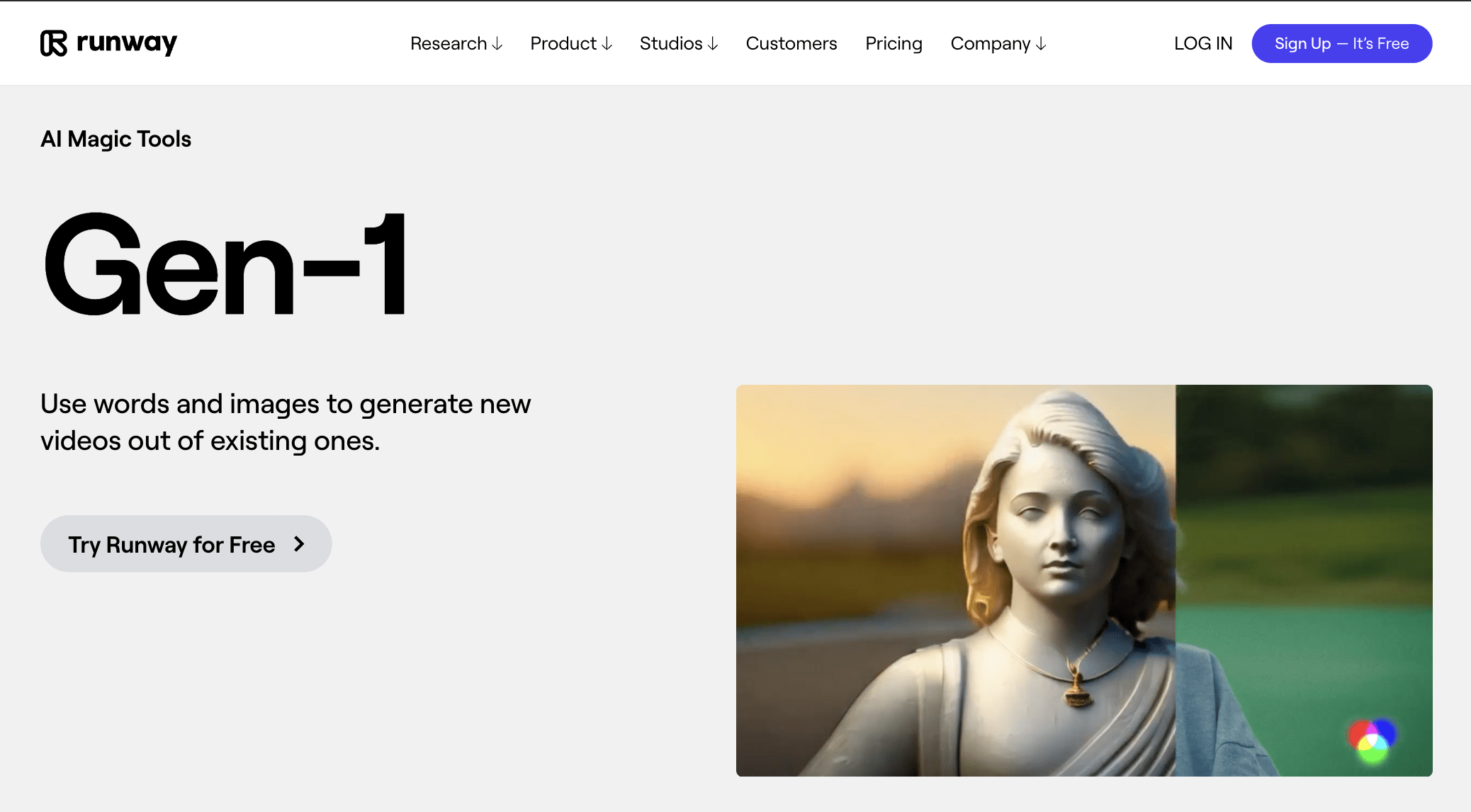This screenshot has height=812, width=1471.
Task: Click the down arrow next to Studios
Action: [x=713, y=44]
